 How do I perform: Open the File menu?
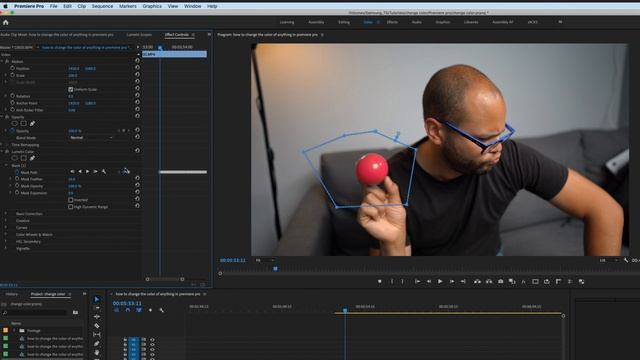[x=53, y=6]
